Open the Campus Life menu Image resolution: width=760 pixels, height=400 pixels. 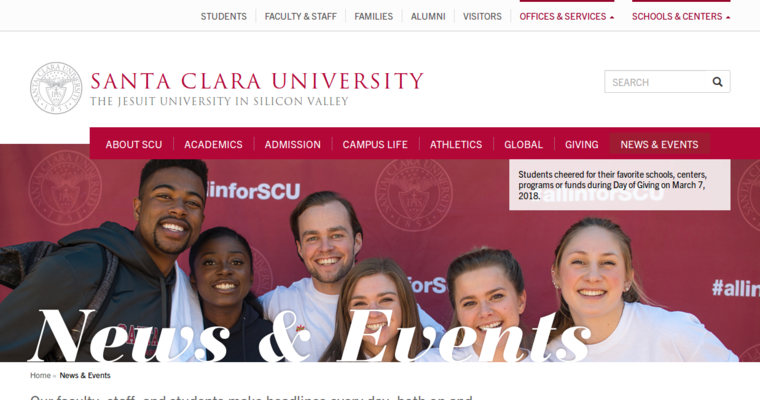375,144
